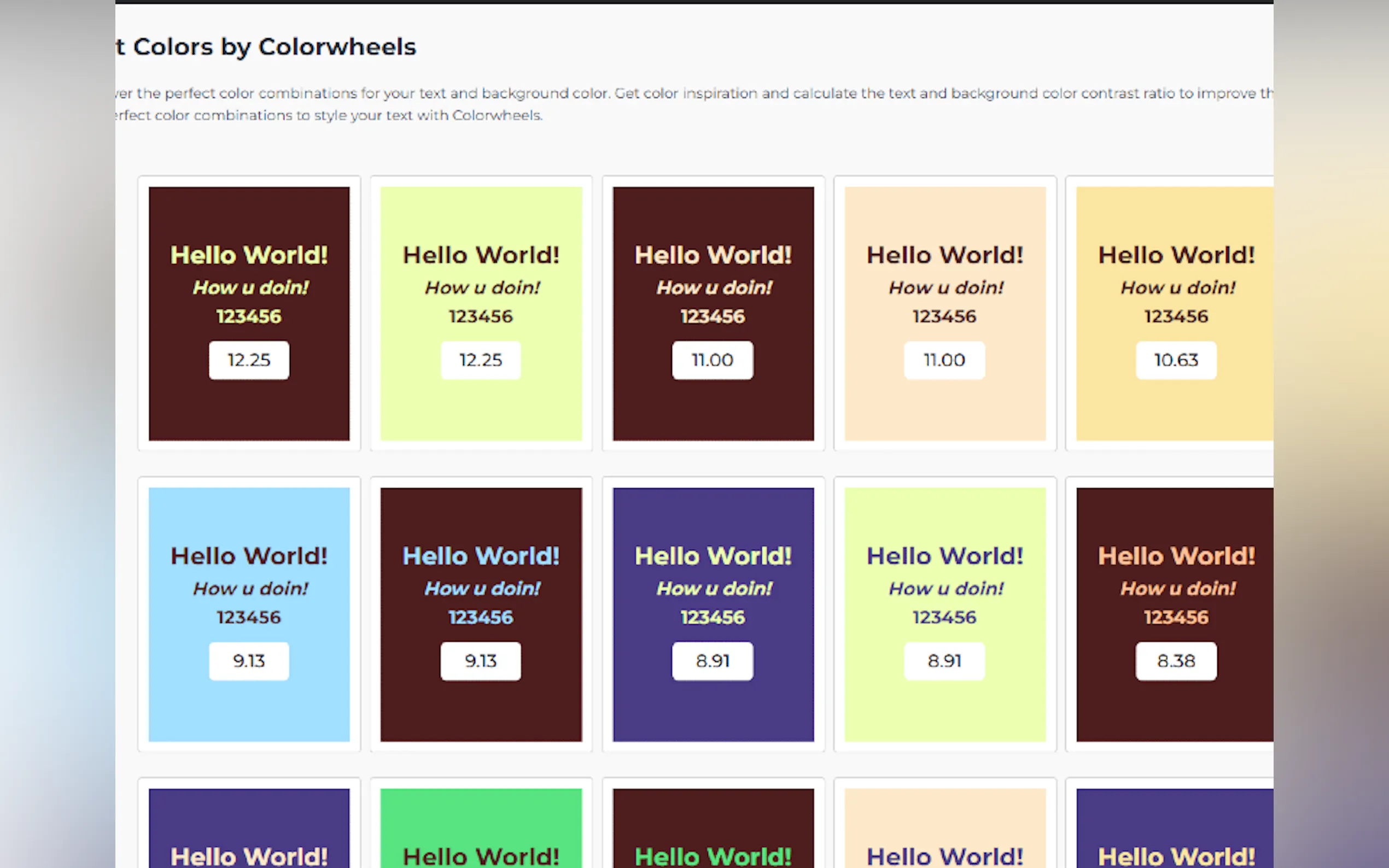Click the 8.91 badge on pale lime card
This screenshot has width=1389, height=868.
tap(944, 661)
